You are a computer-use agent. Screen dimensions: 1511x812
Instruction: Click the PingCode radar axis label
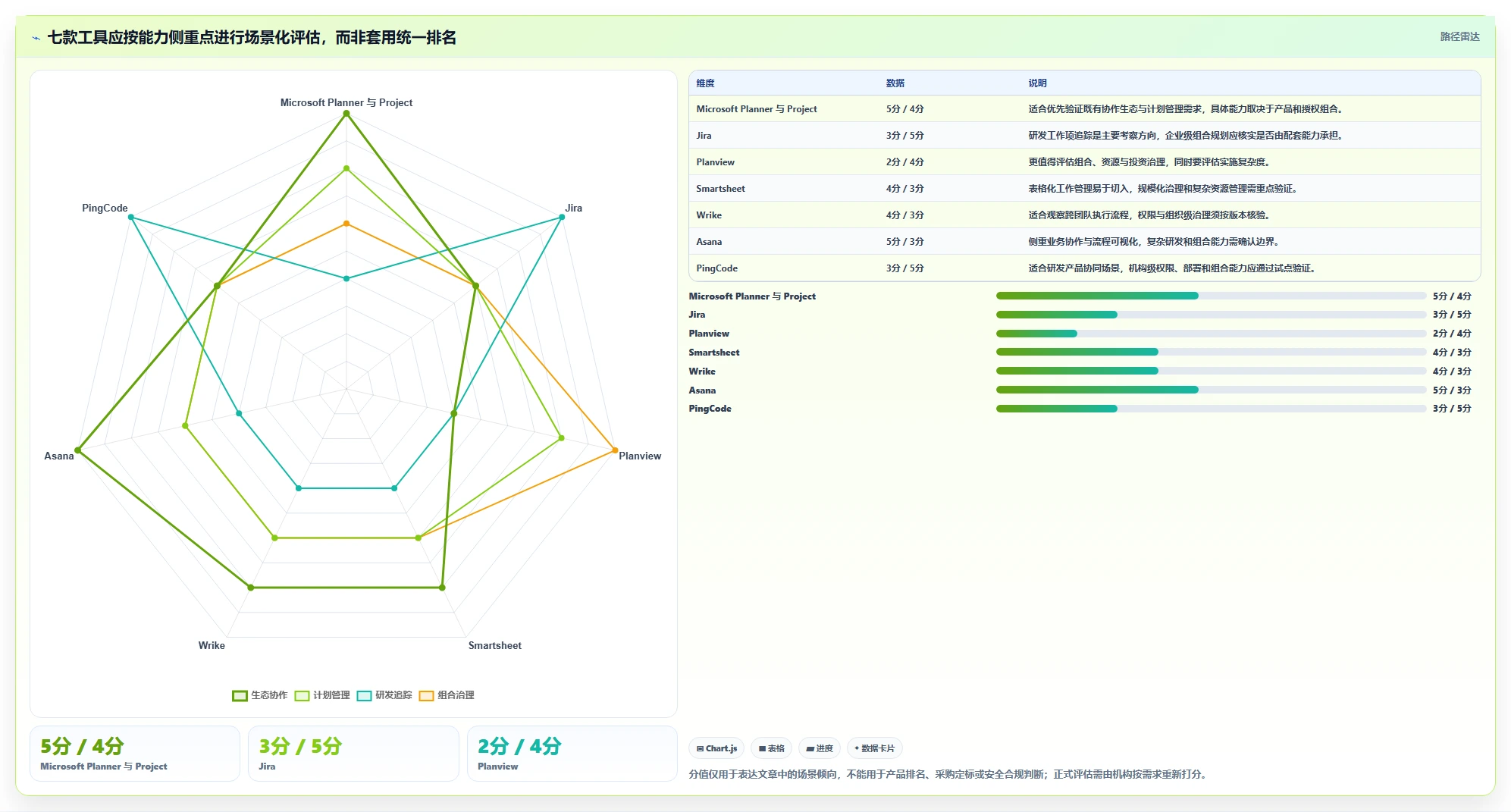pyautogui.click(x=105, y=208)
